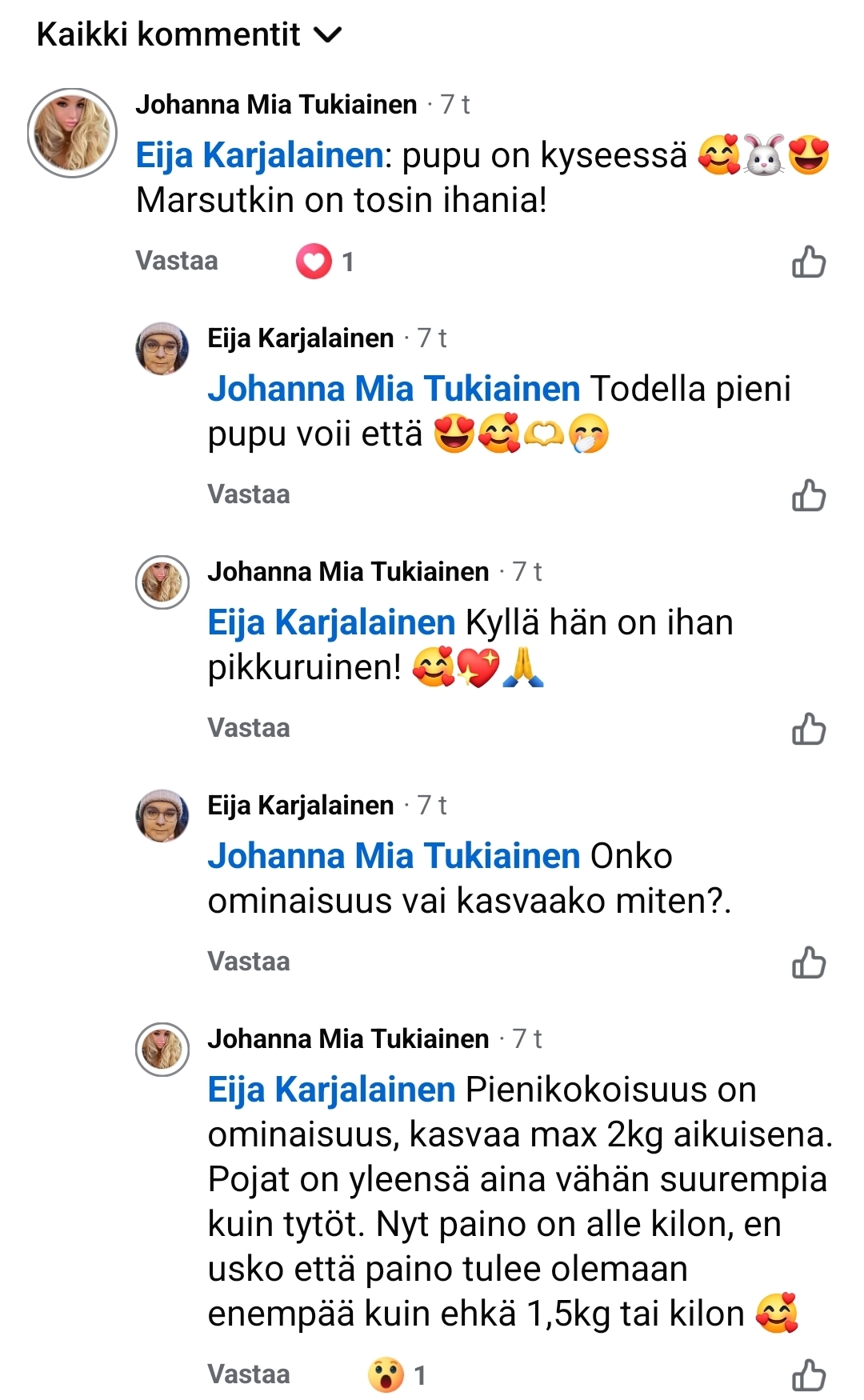Open mentioned Eija Karjalainen link in top comment
The image size is (864, 1400).
click(259, 155)
